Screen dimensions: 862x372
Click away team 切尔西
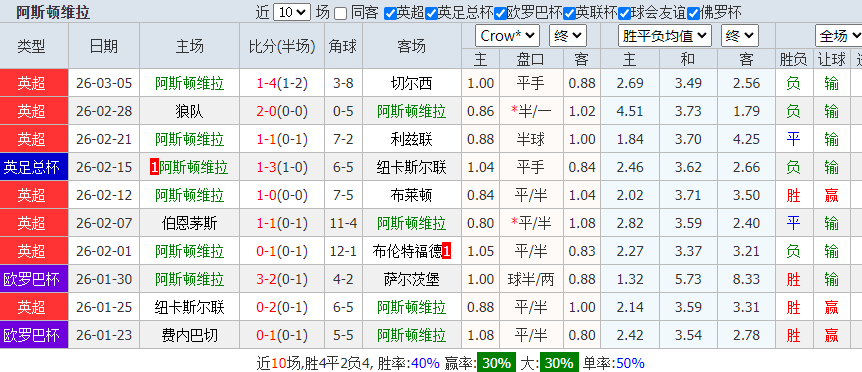click(x=411, y=84)
